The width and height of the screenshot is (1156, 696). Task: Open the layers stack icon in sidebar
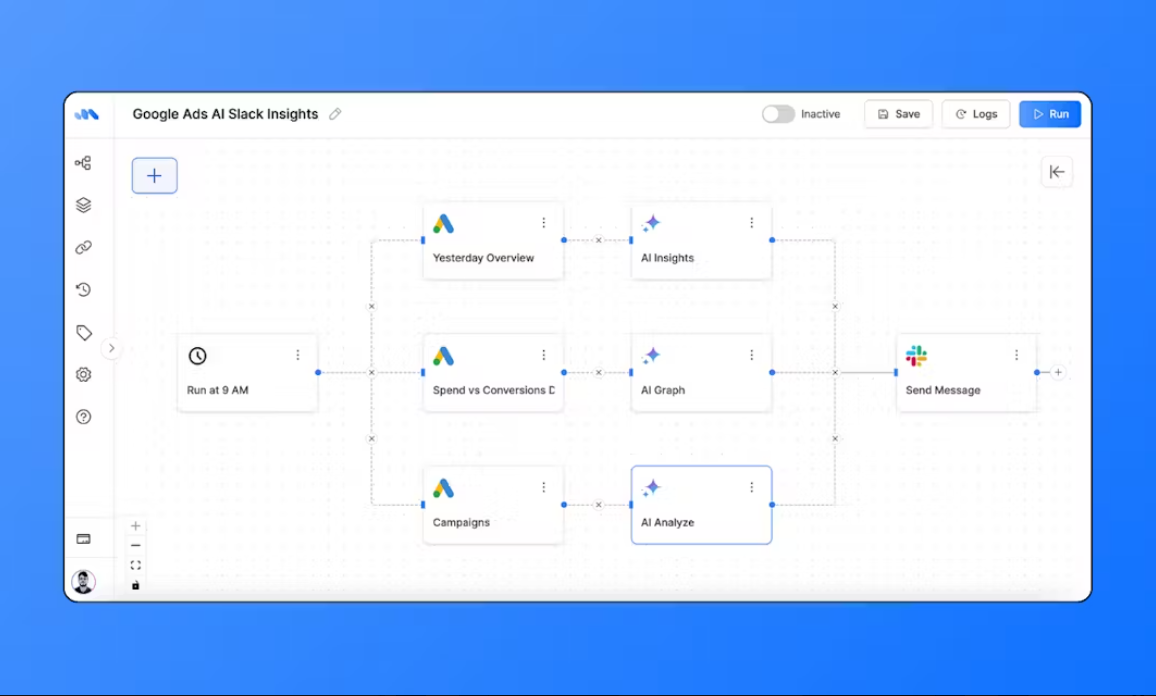coord(83,205)
